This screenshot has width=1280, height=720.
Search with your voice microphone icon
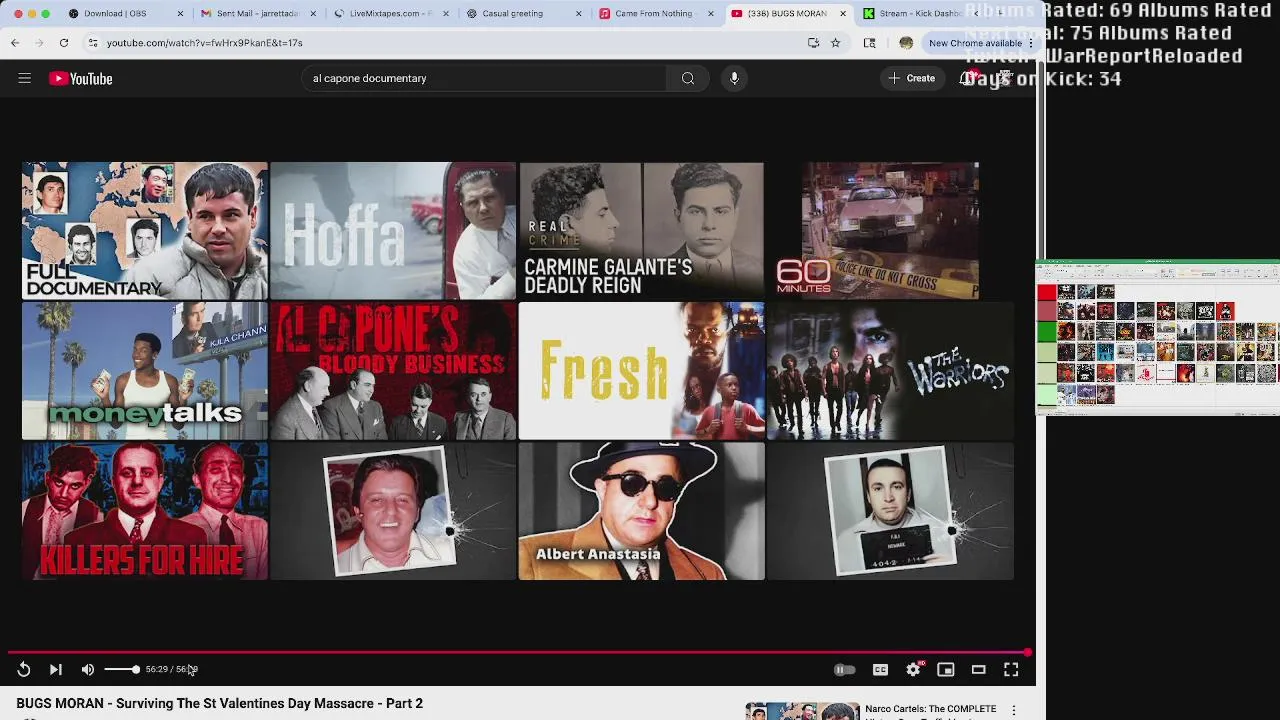coord(734,78)
